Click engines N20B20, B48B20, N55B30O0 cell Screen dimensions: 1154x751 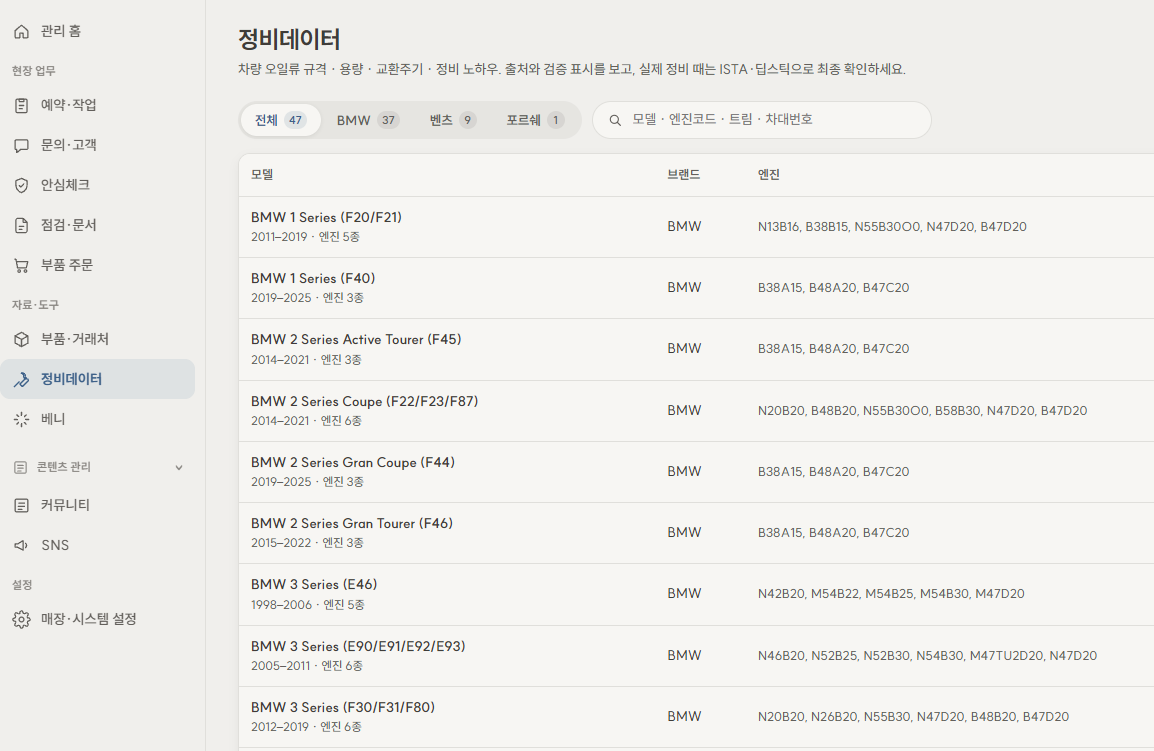pos(922,411)
